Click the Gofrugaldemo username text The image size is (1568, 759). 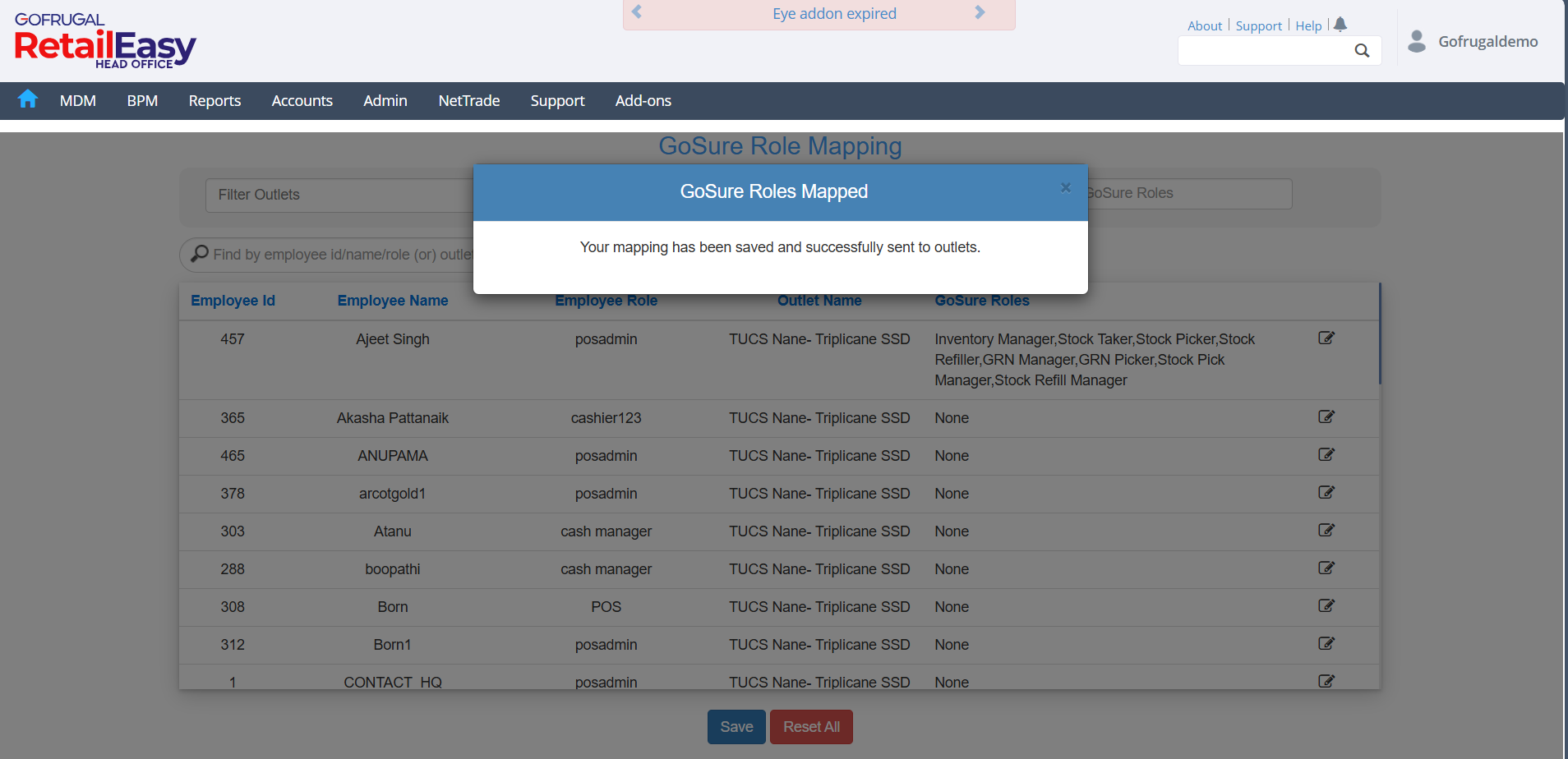click(1488, 41)
